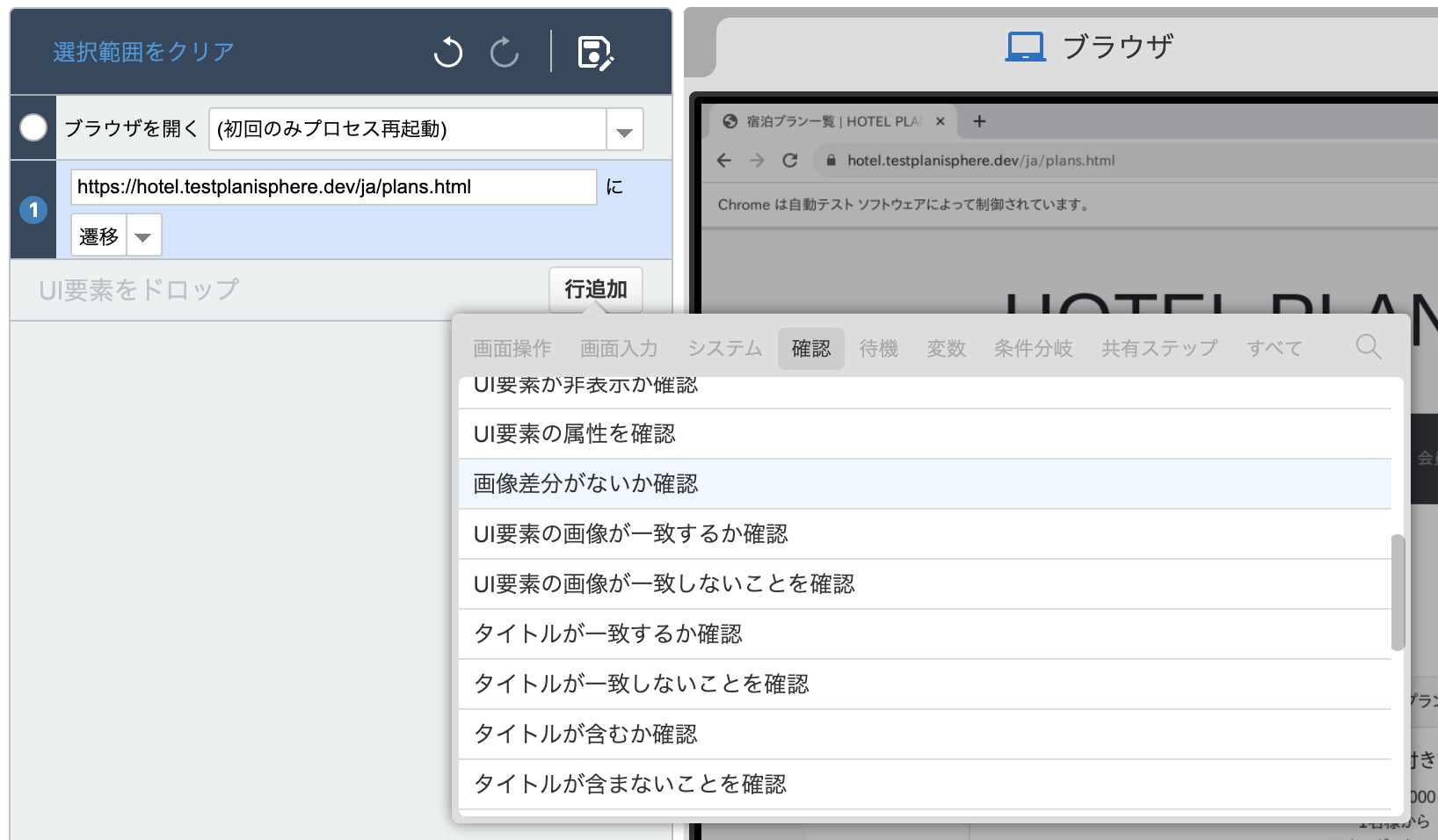Select the 確認 tab
This screenshot has width=1438, height=840.
[x=811, y=349]
